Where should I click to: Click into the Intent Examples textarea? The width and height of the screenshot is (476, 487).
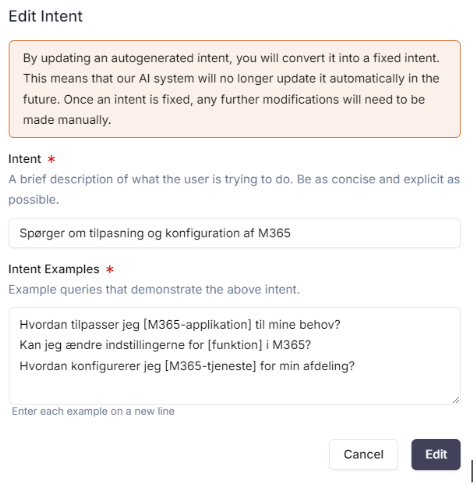pos(234,356)
